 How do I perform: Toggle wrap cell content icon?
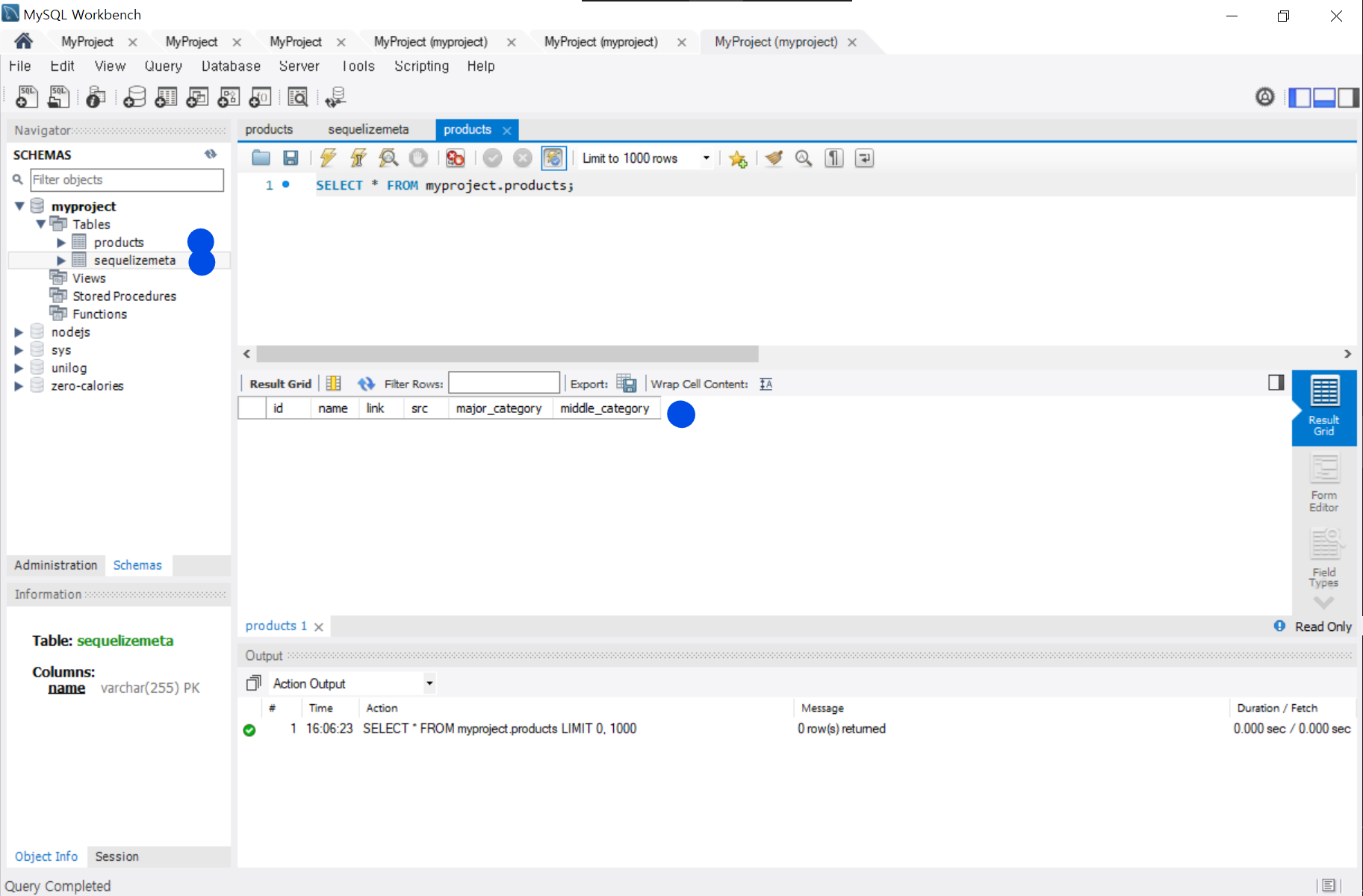[766, 384]
